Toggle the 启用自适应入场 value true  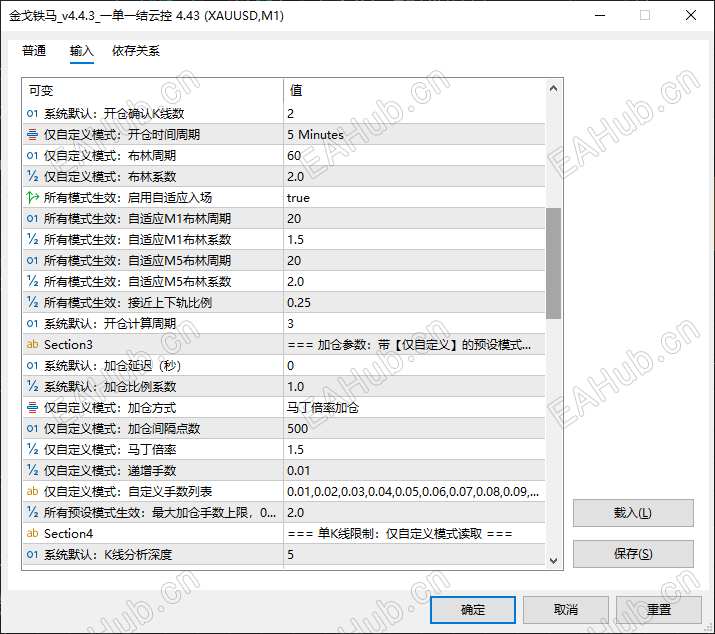(x=414, y=197)
